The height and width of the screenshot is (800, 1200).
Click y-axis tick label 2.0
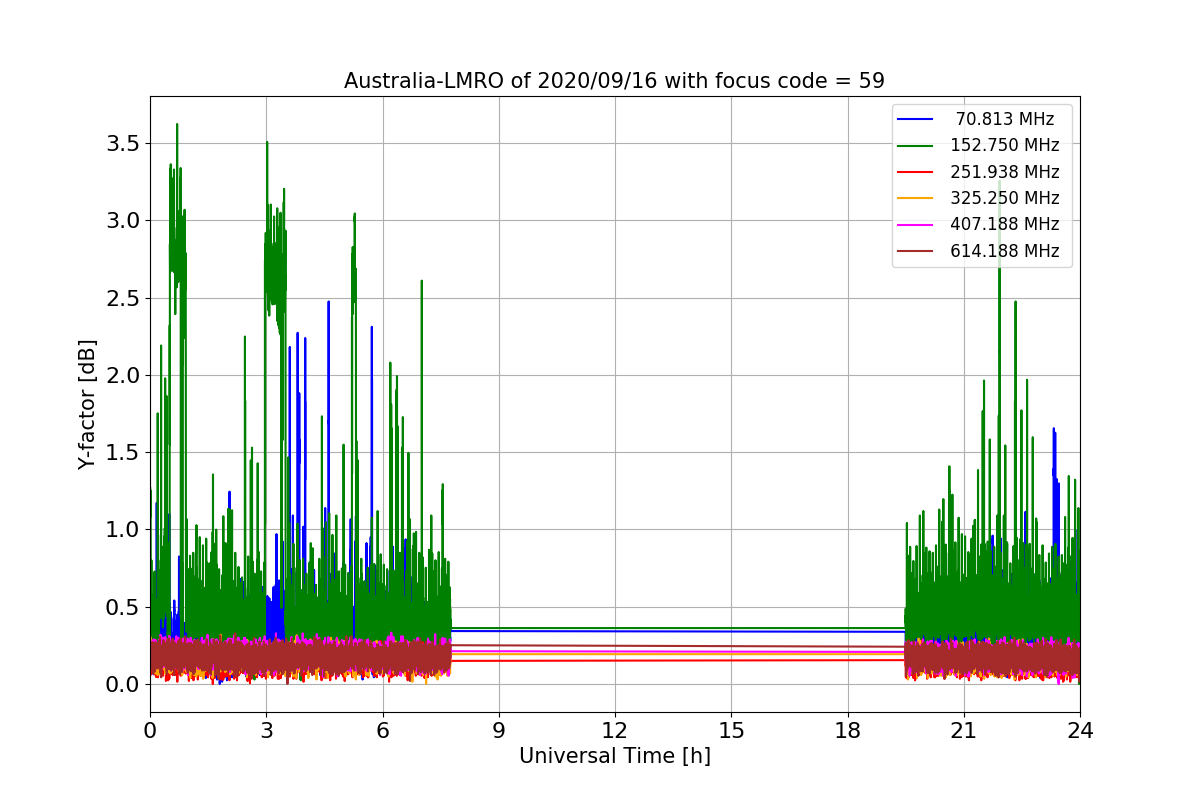pyautogui.click(x=121, y=376)
